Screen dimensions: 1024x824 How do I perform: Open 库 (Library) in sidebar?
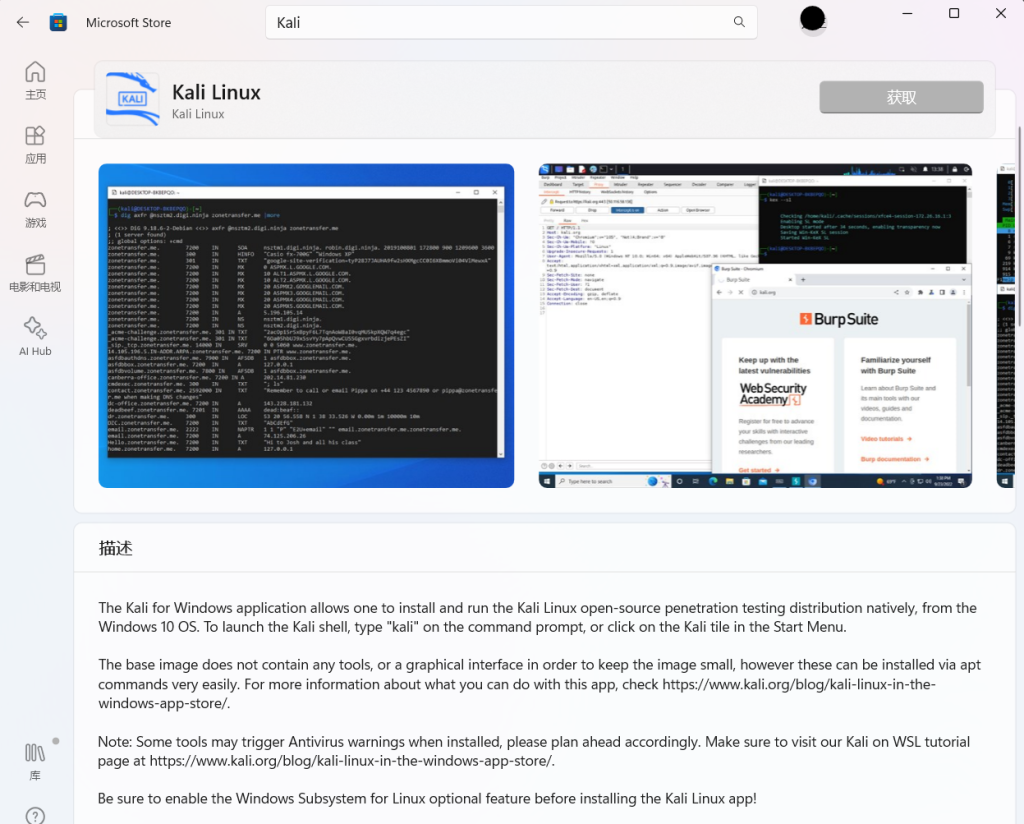(35, 762)
